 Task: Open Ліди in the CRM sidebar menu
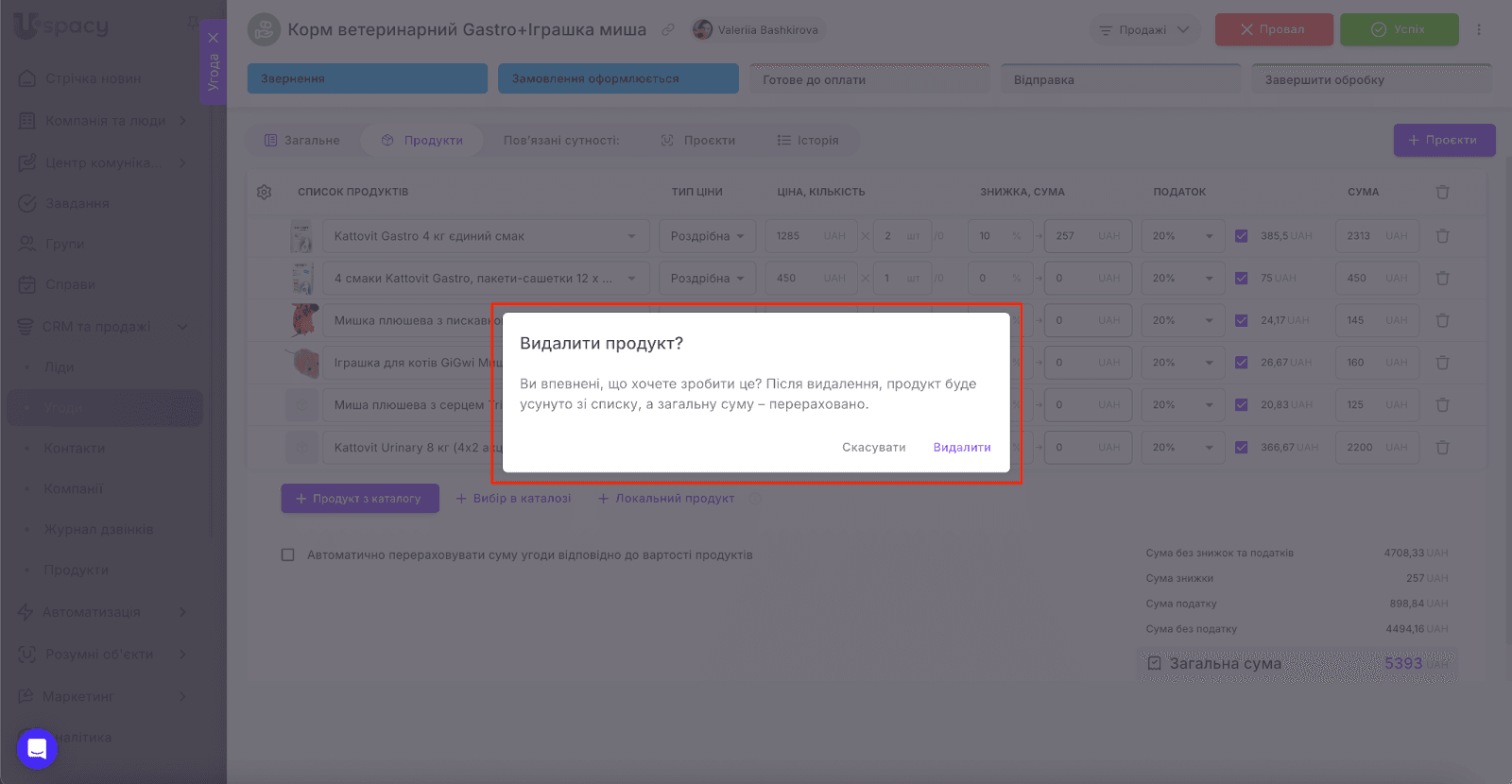point(60,367)
